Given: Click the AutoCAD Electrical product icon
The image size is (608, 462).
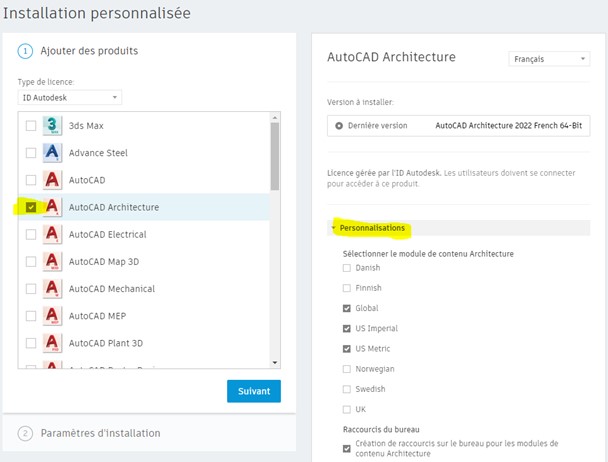Looking at the screenshot, I should click(52, 234).
